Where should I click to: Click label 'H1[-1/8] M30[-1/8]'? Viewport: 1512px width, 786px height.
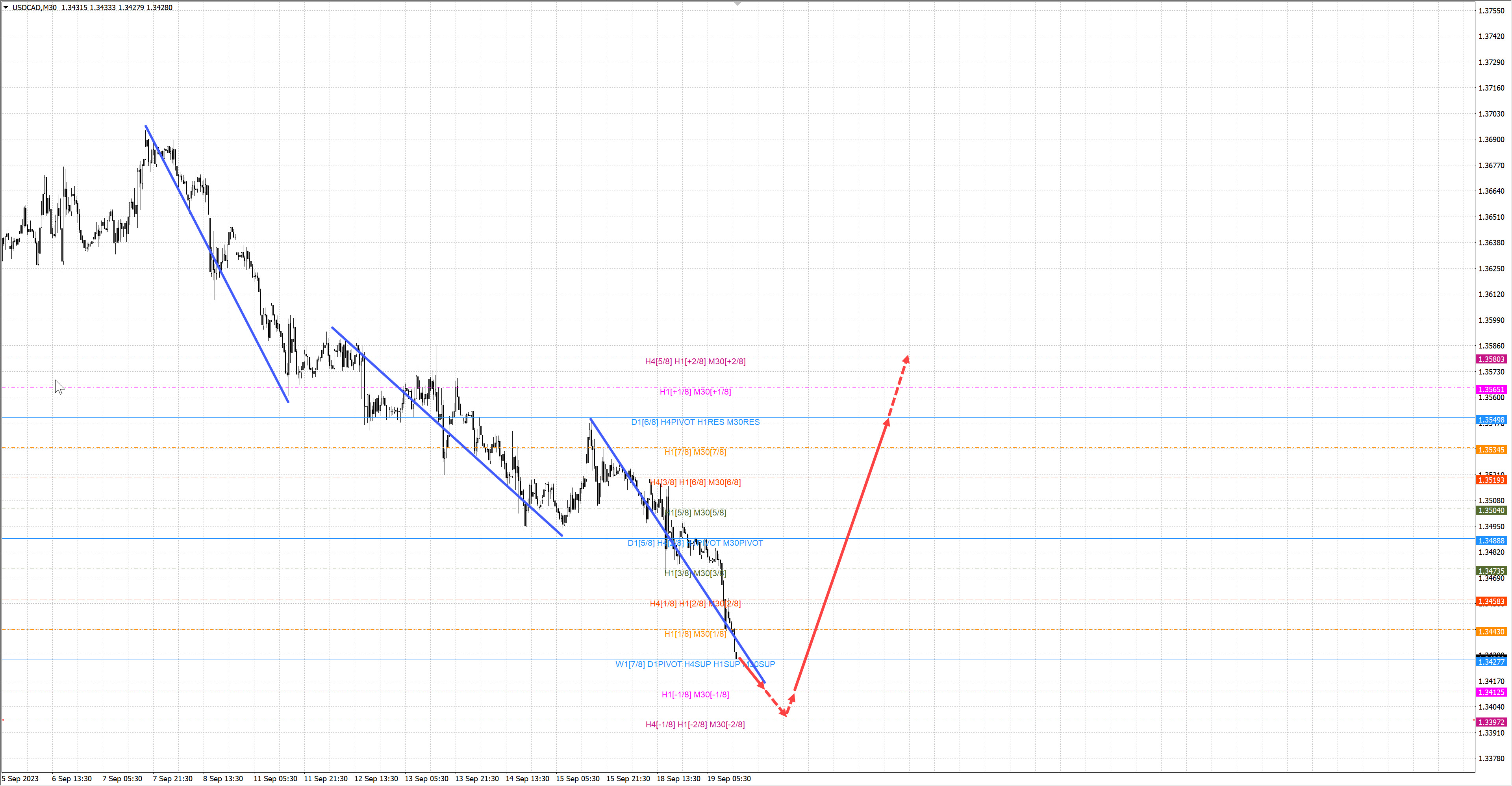pos(695,694)
